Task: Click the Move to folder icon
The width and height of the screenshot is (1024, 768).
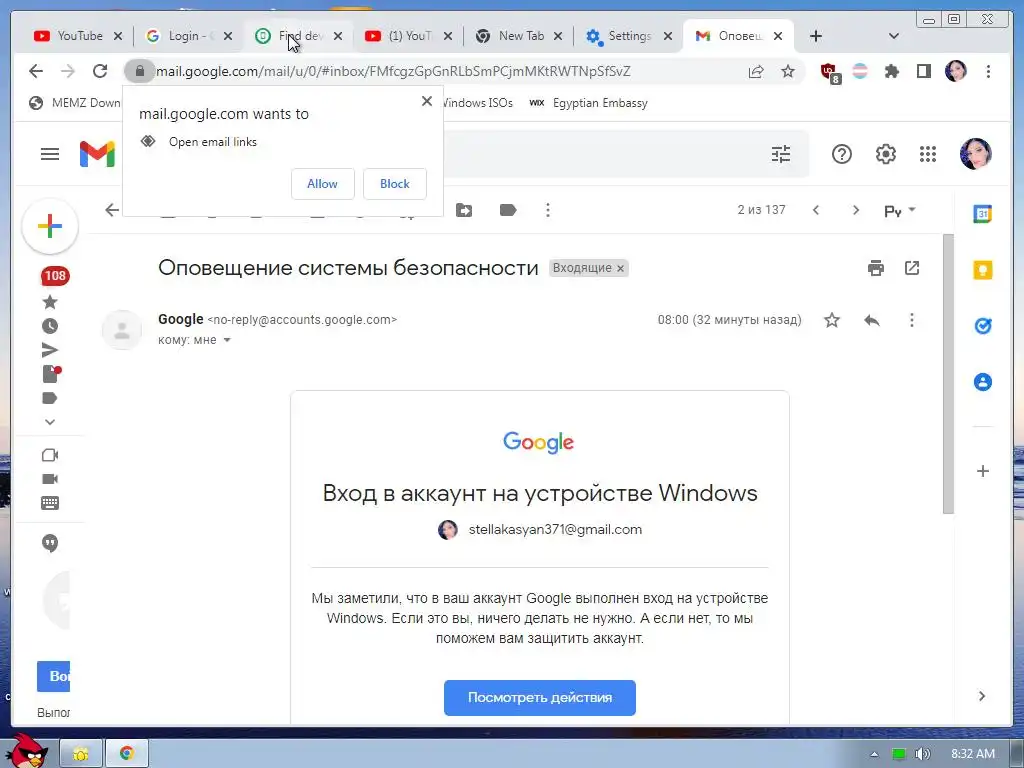Action: point(464,210)
